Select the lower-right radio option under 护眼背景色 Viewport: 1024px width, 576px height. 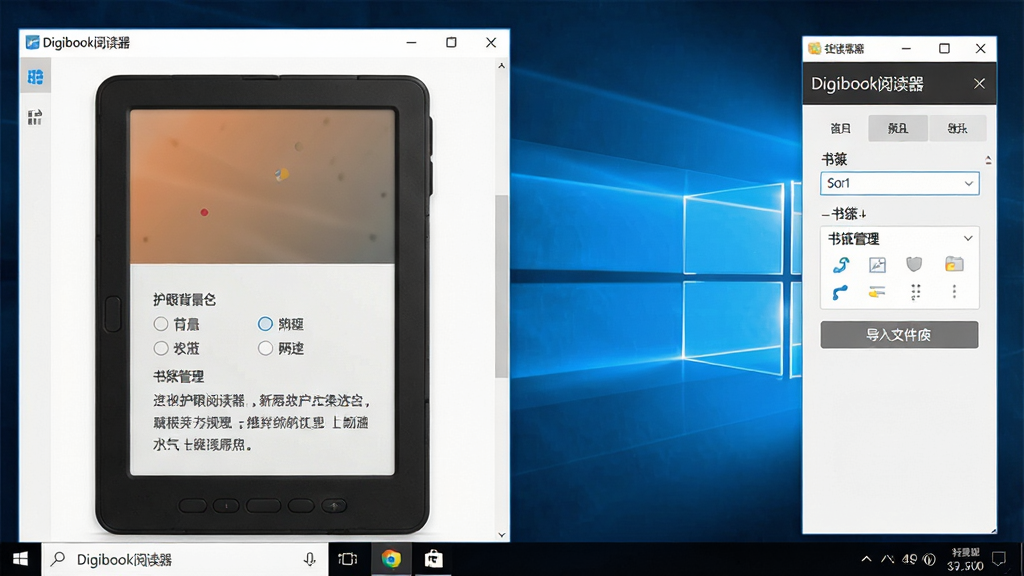265,348
